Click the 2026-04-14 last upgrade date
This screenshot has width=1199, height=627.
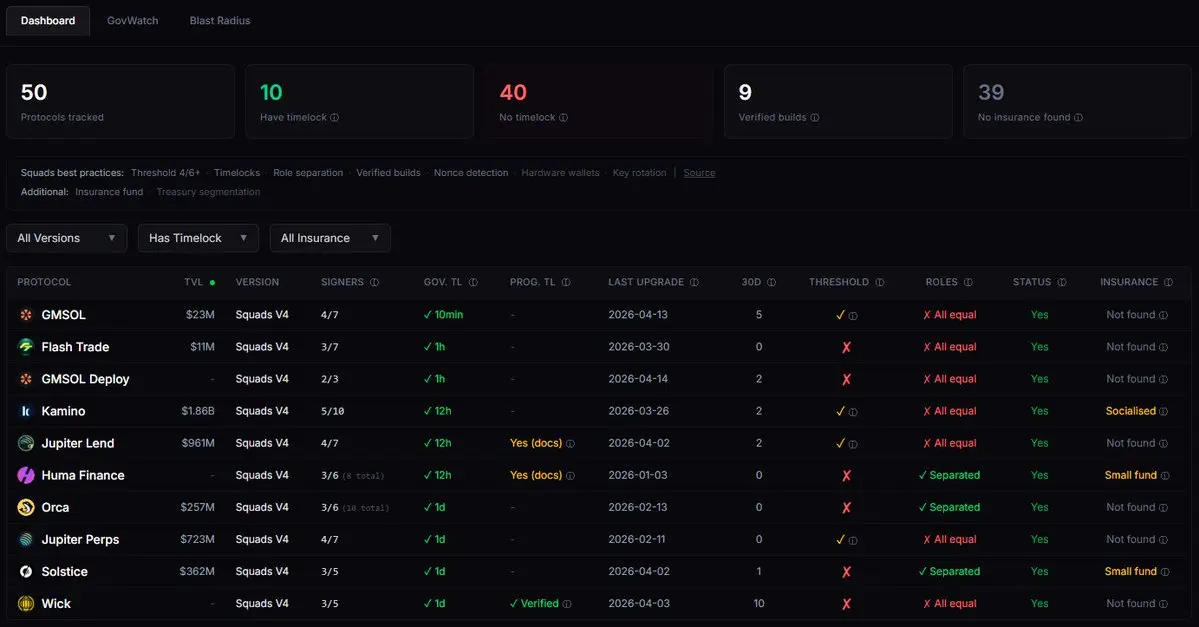click(638, 379)
